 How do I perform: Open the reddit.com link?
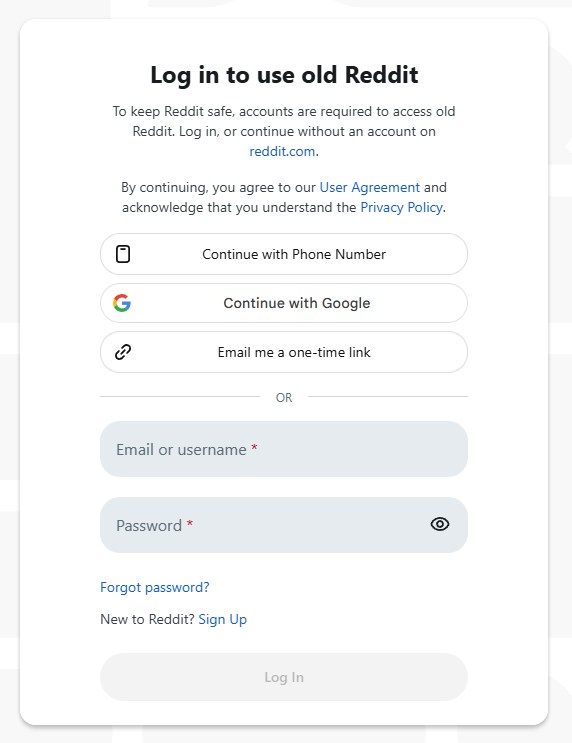tap(282, 151)
